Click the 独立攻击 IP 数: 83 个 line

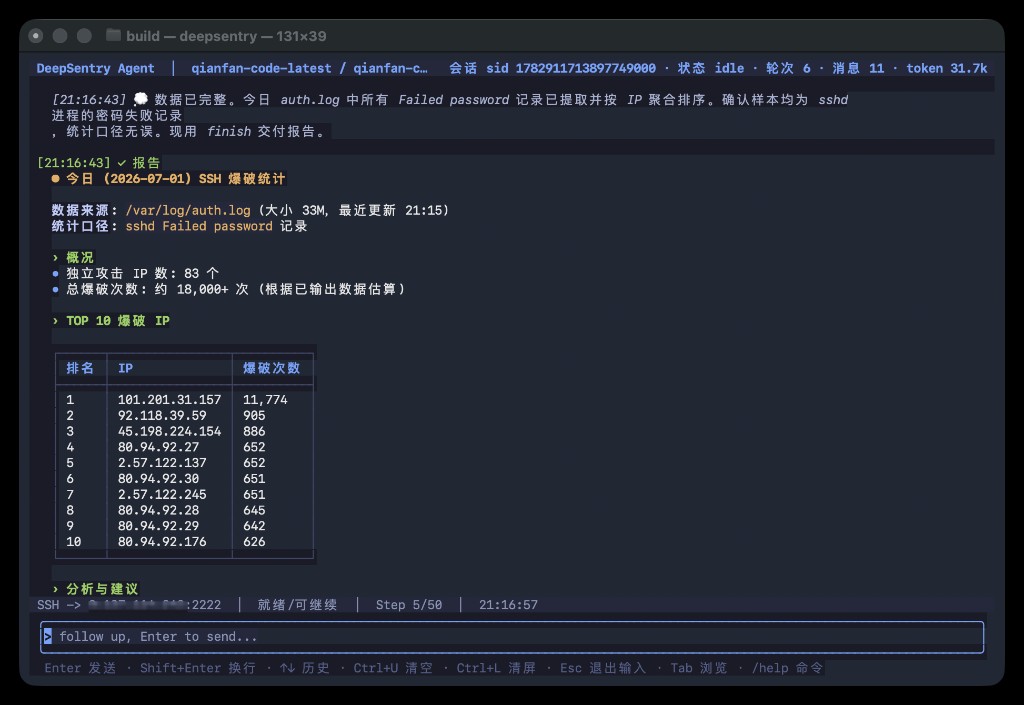(x=142, y=274)
